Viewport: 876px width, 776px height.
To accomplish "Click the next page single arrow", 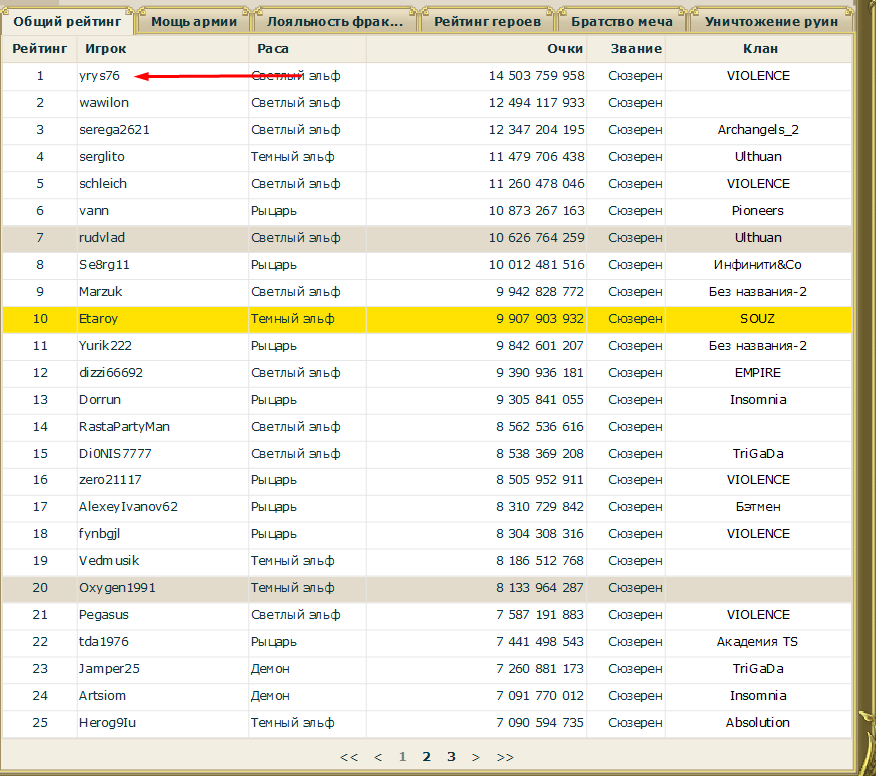I will point(476,757).
